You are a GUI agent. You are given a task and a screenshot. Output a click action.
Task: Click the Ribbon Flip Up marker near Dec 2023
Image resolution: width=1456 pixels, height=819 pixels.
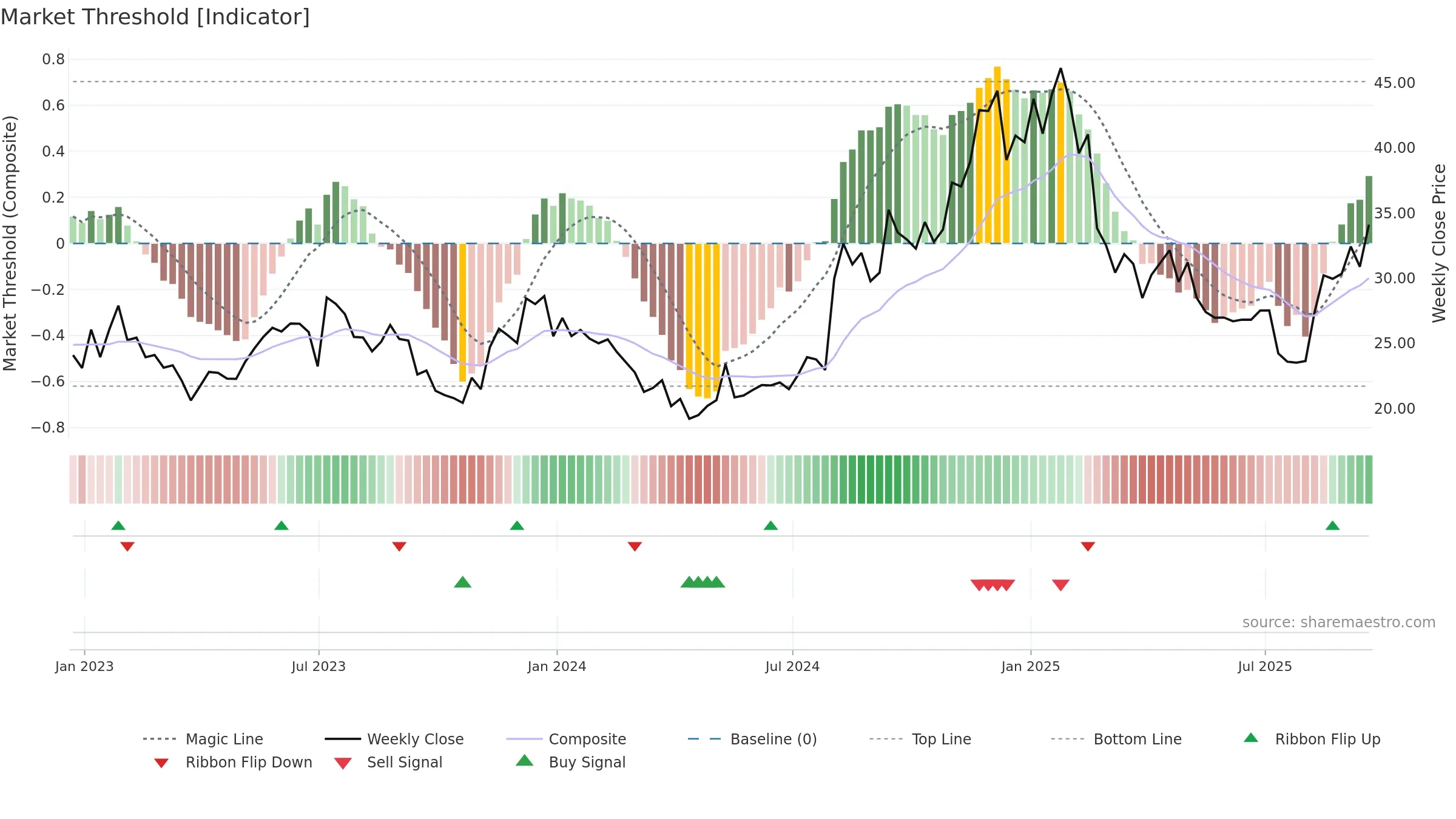pos(517,525)
